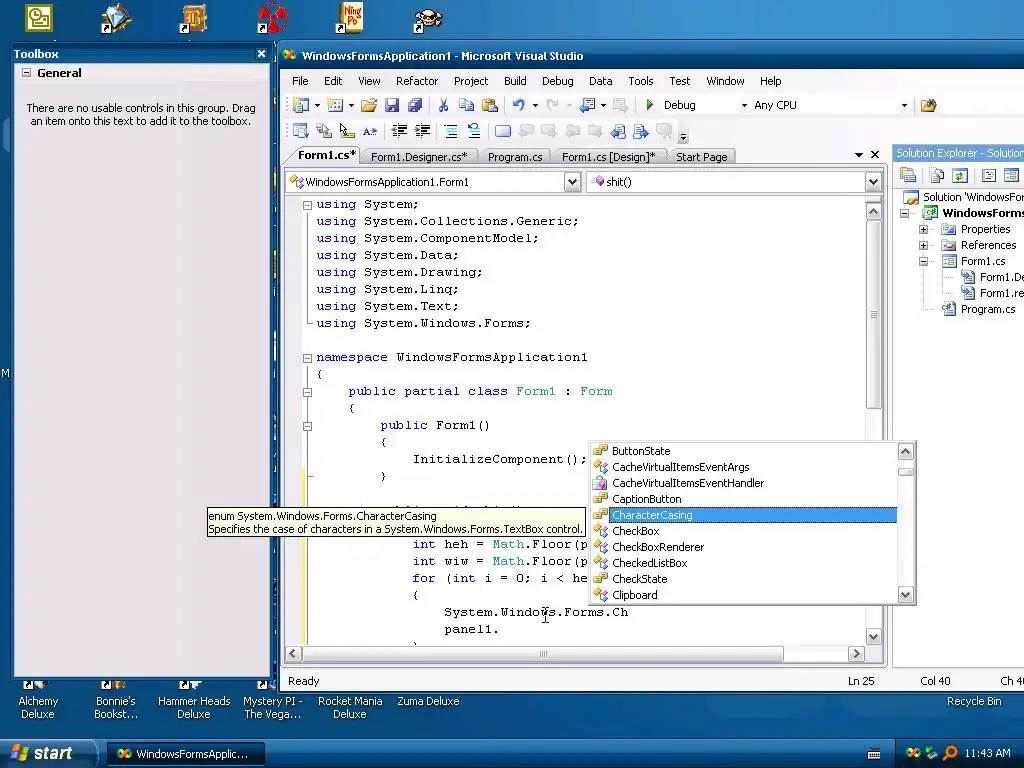Open the Build menu

pos(515,81)
